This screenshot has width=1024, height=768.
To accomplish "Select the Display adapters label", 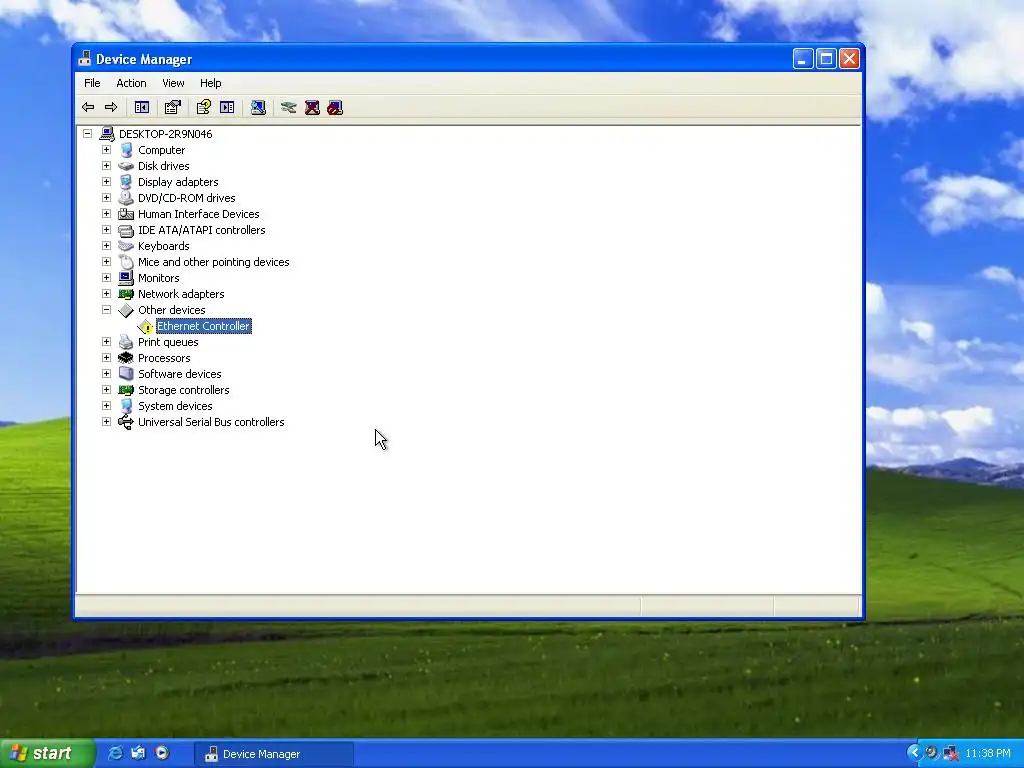I will pyautogui.click(x=178, y=182).
